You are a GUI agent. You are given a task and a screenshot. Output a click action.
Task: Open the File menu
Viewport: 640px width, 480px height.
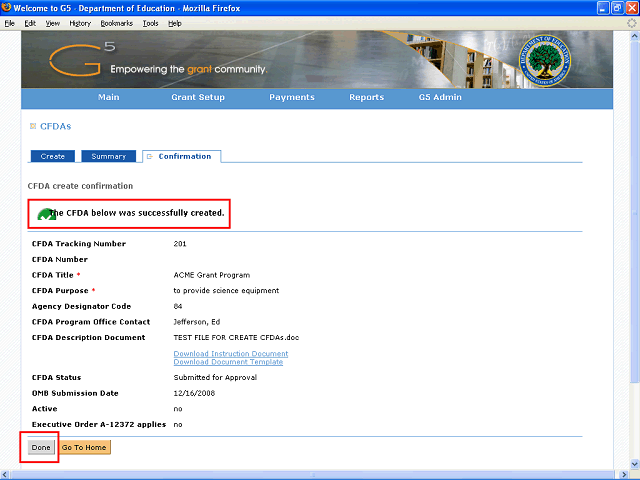click(9, 23)
